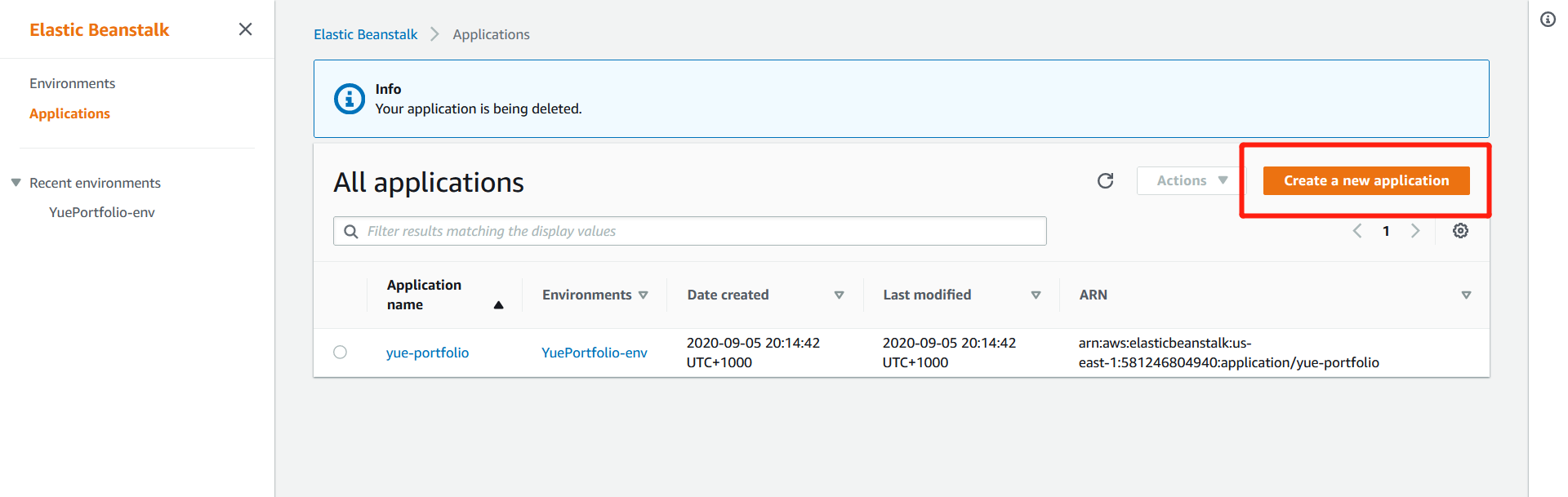The width and height of the screenshot is (1568, 497).
Task: Open the yue-portfolio application link
Action: click(427, 353)
